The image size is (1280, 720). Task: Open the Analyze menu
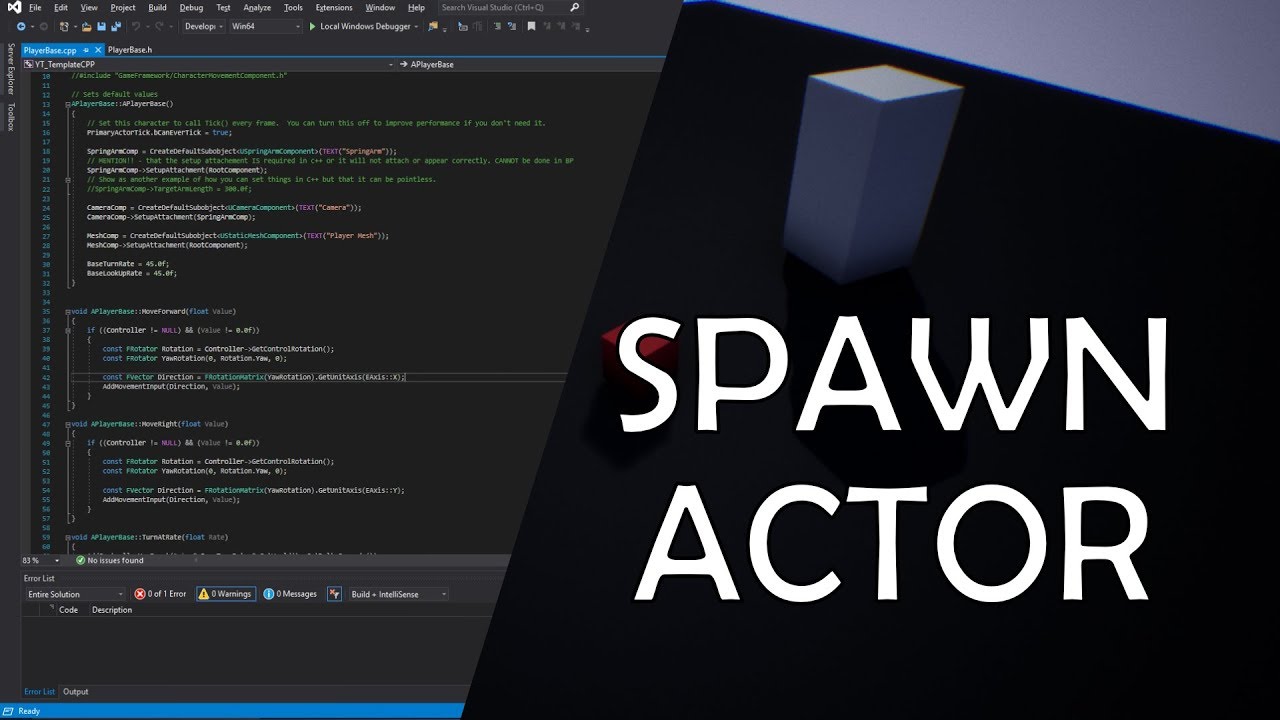click(257, 7)
